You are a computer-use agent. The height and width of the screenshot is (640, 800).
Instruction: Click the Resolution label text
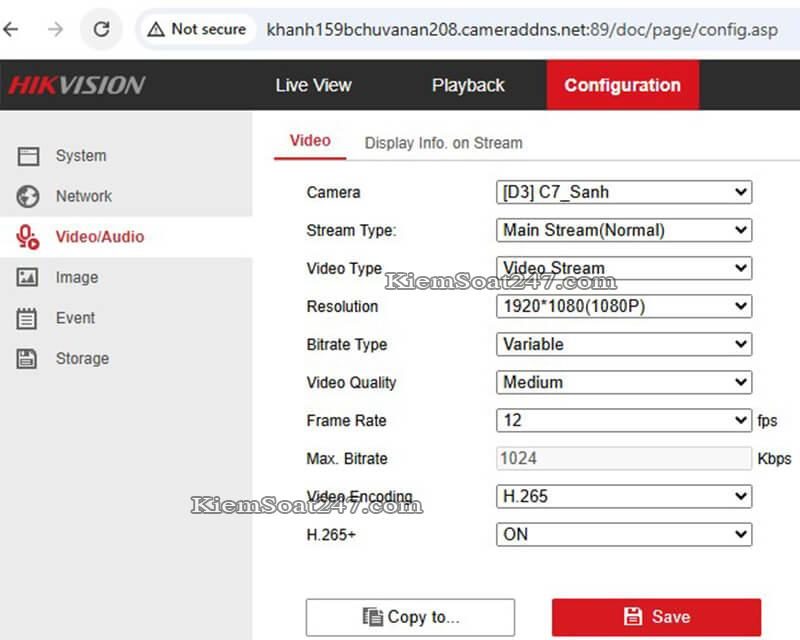pos(342,306)
